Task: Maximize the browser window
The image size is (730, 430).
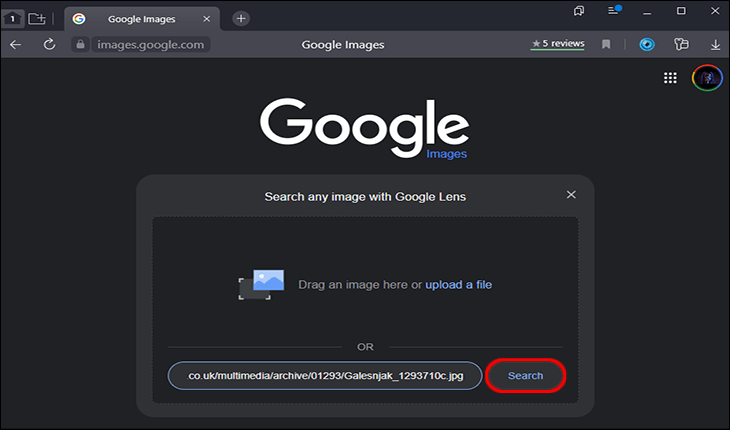Action: point(681,11)
